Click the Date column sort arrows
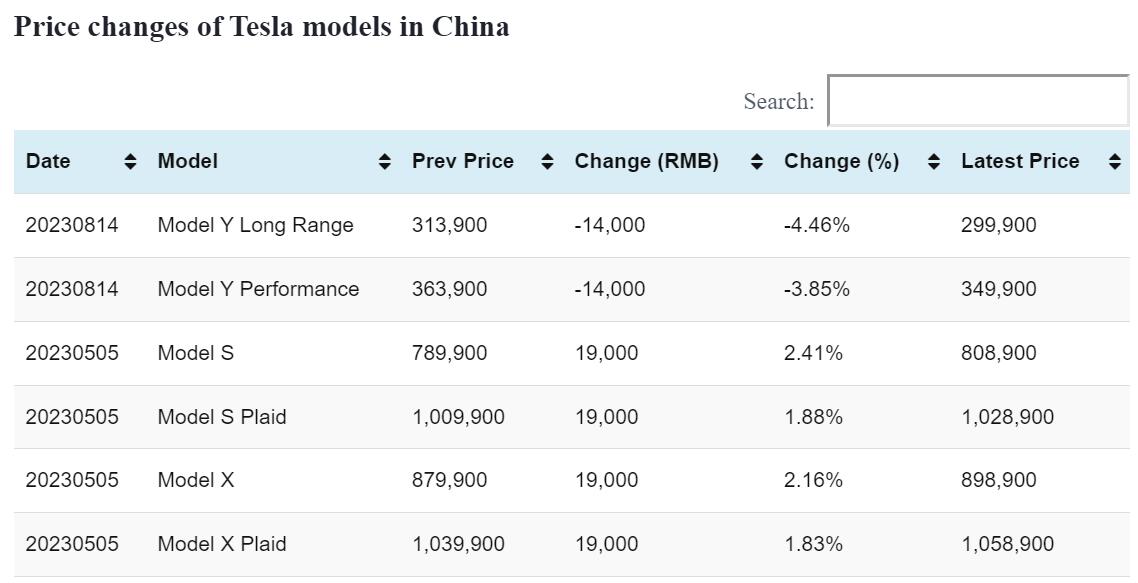The height and width of the screenshot is (583, 1138). pyautogui.click(x=130, y=162)
